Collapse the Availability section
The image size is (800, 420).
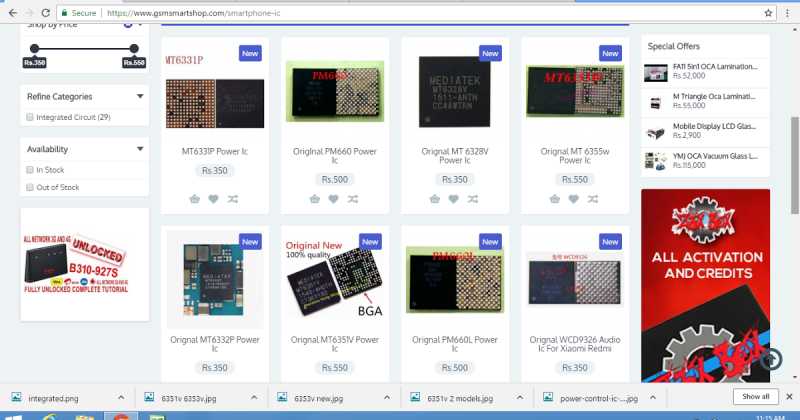(140, 149)
